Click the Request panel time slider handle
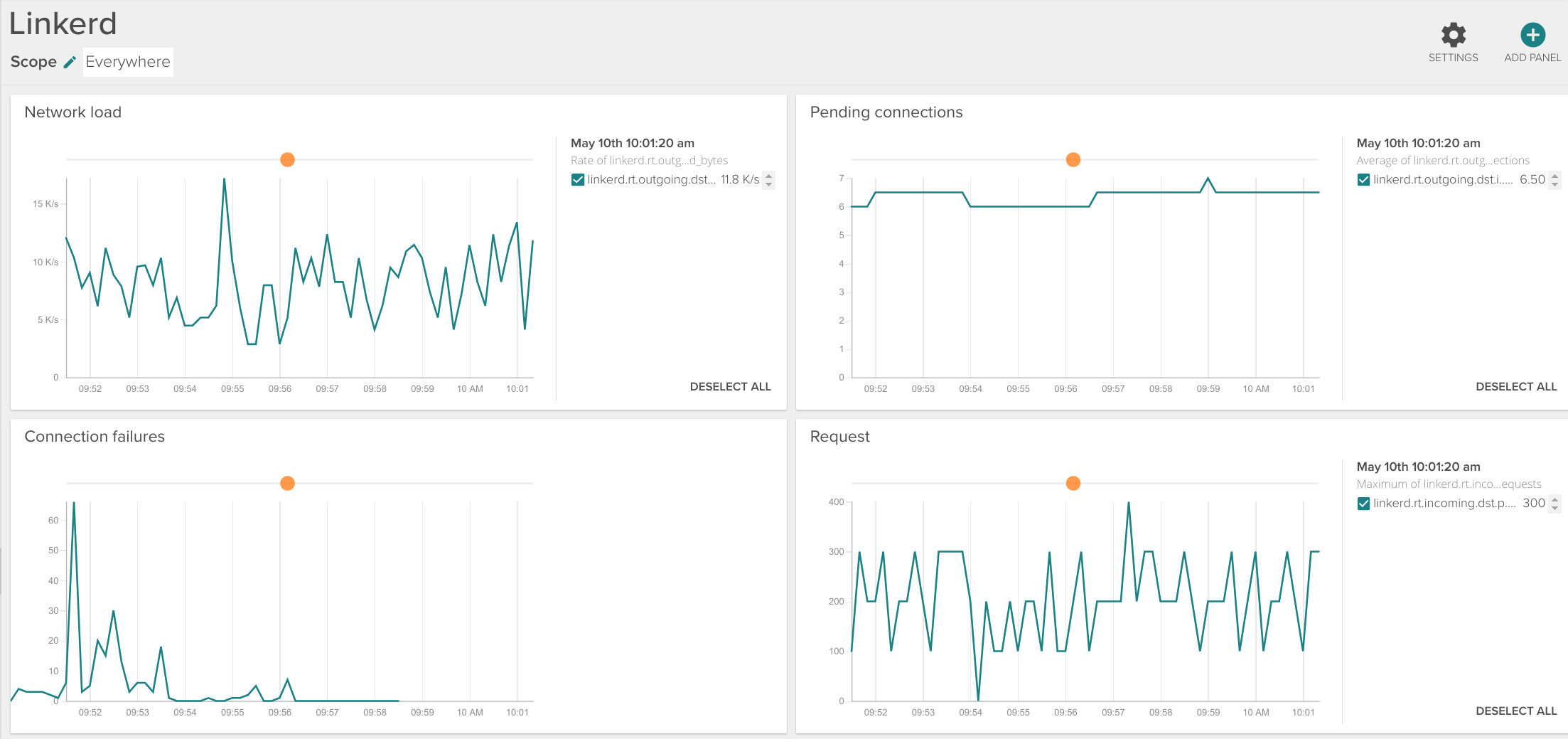 [1073, 484]
